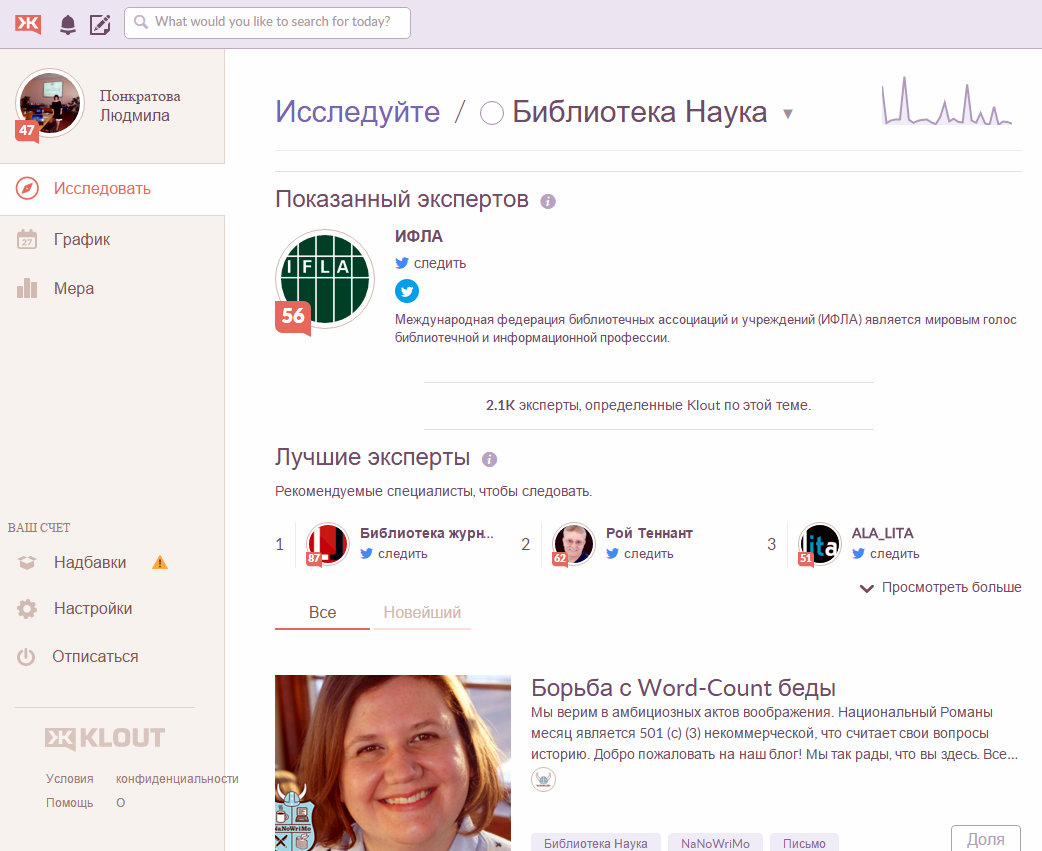Open article Борьба с Word-Count беды
1042x851 pixels.
pos(683,688)
